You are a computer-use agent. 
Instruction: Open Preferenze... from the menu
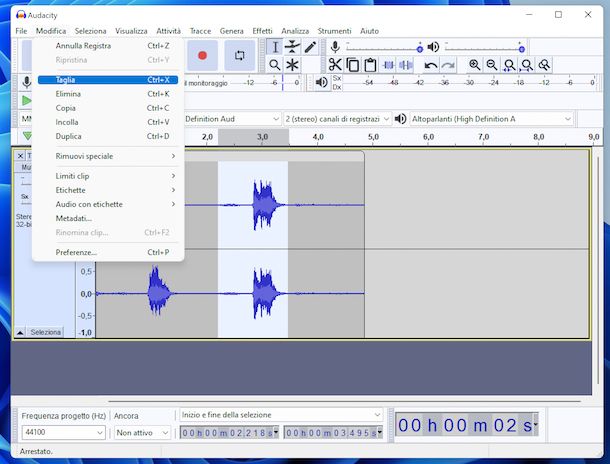point(108,252)
